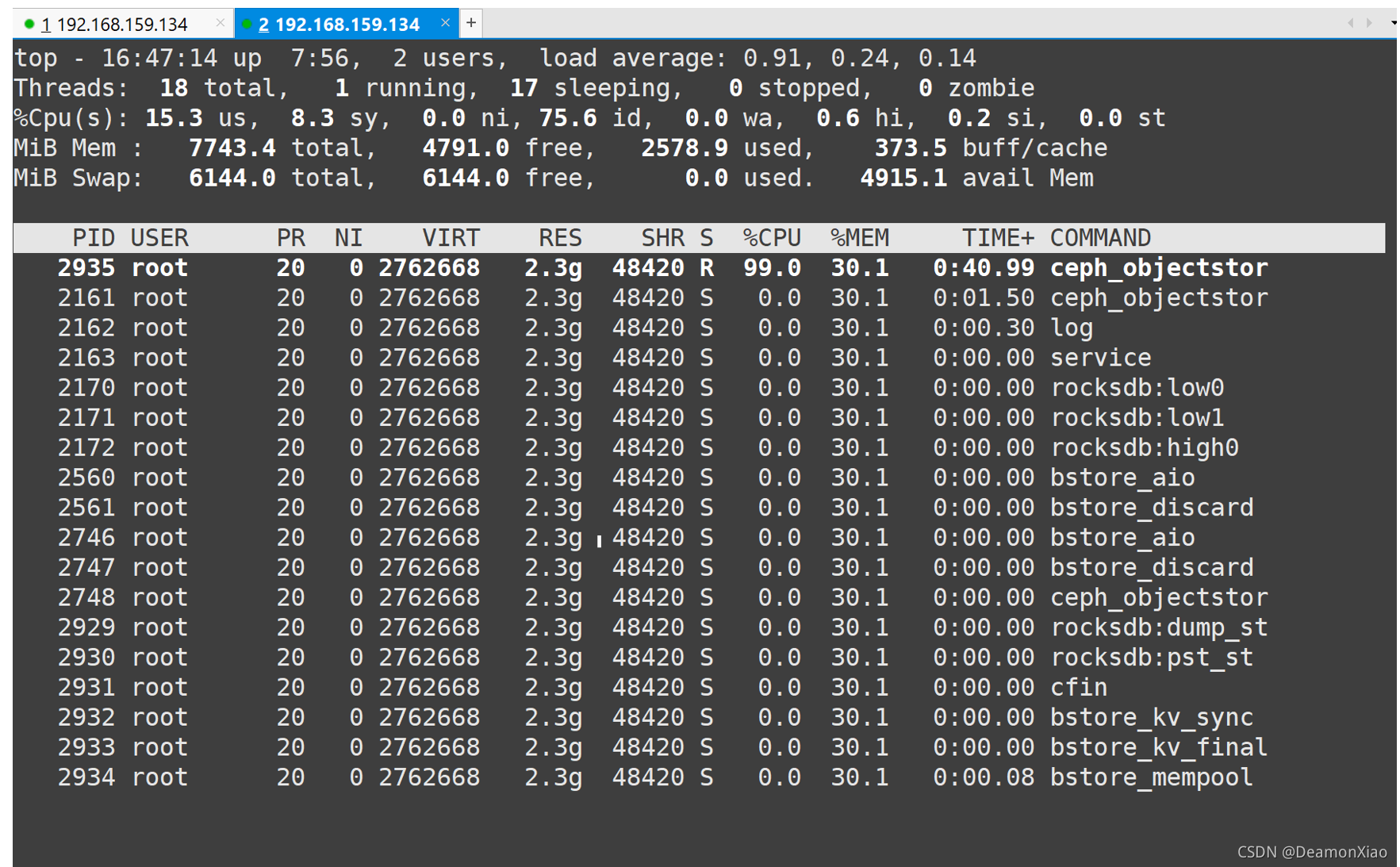1400x867 pixels.
Task: Click bstore_aio in PID 2746 row
Action: coord(1122,538)
